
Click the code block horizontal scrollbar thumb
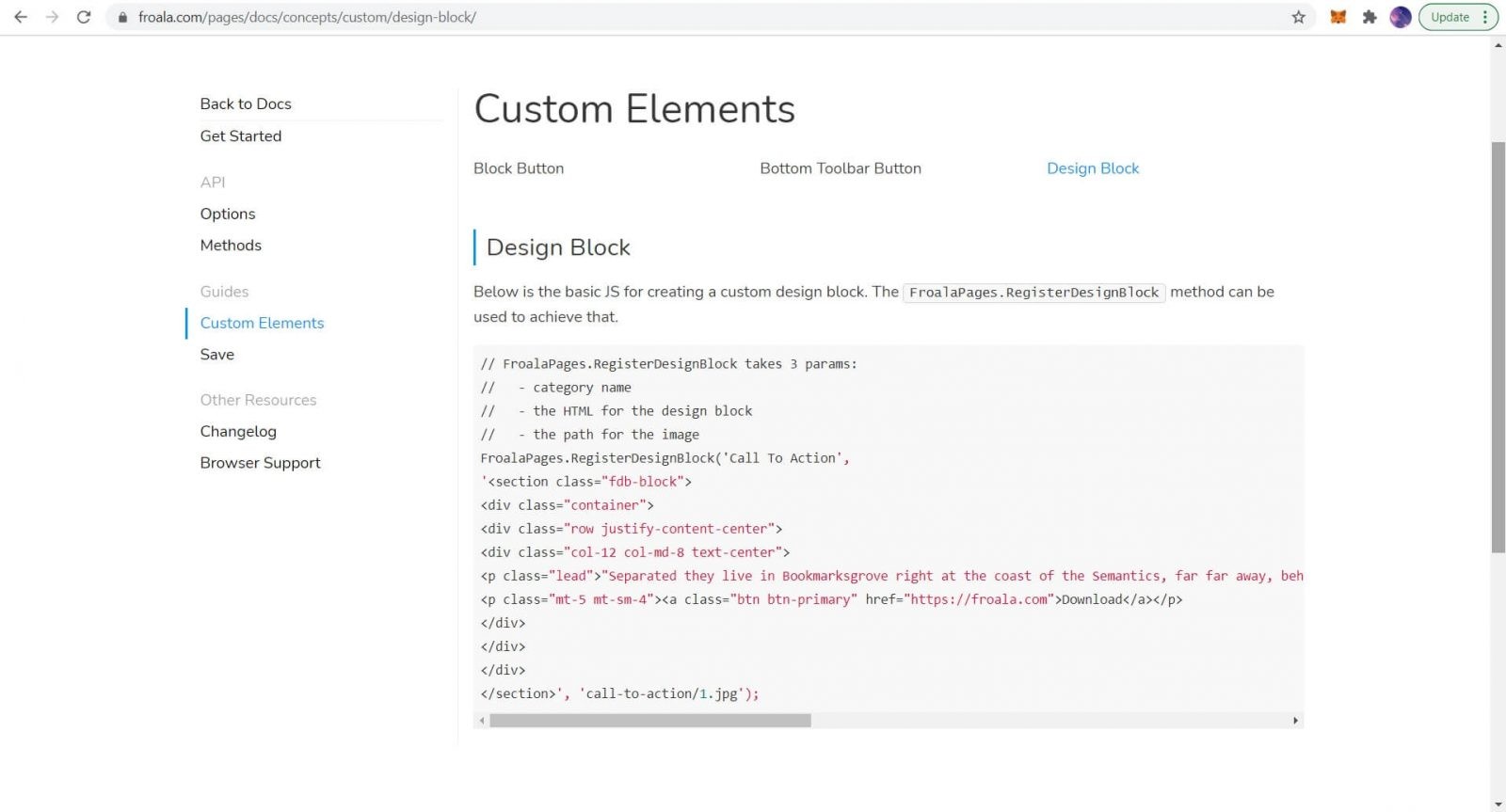click(x=650, y=721)
